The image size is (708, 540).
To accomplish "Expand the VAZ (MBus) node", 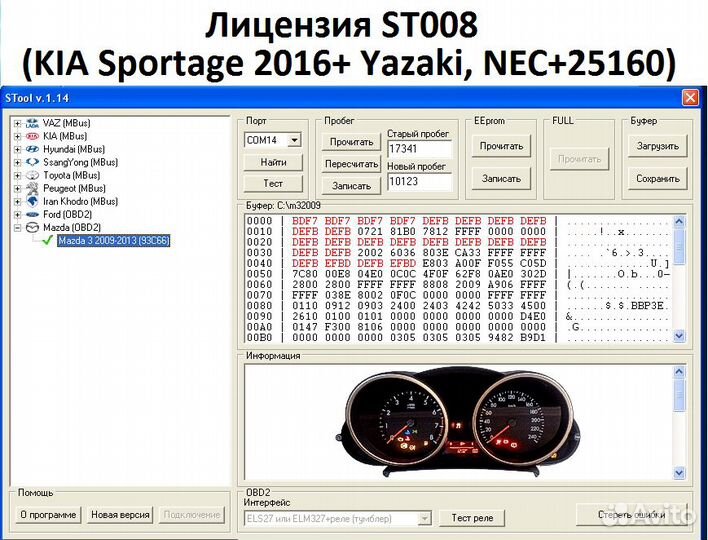I will pos(17,123).
